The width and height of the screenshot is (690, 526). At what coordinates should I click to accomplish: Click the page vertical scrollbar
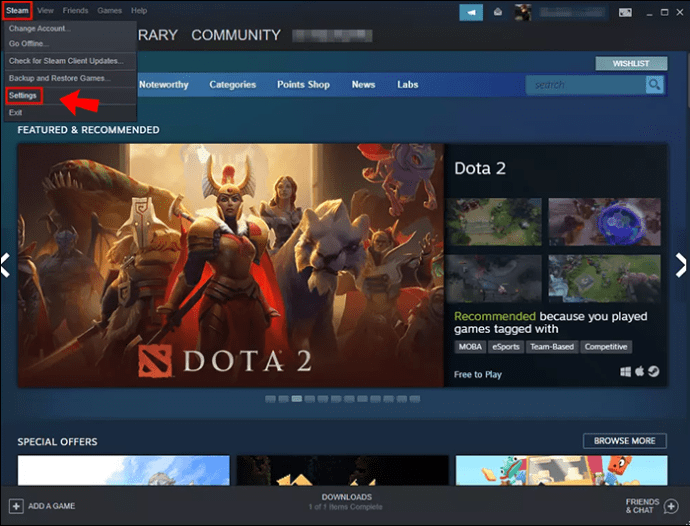click(x=687, y=79)
